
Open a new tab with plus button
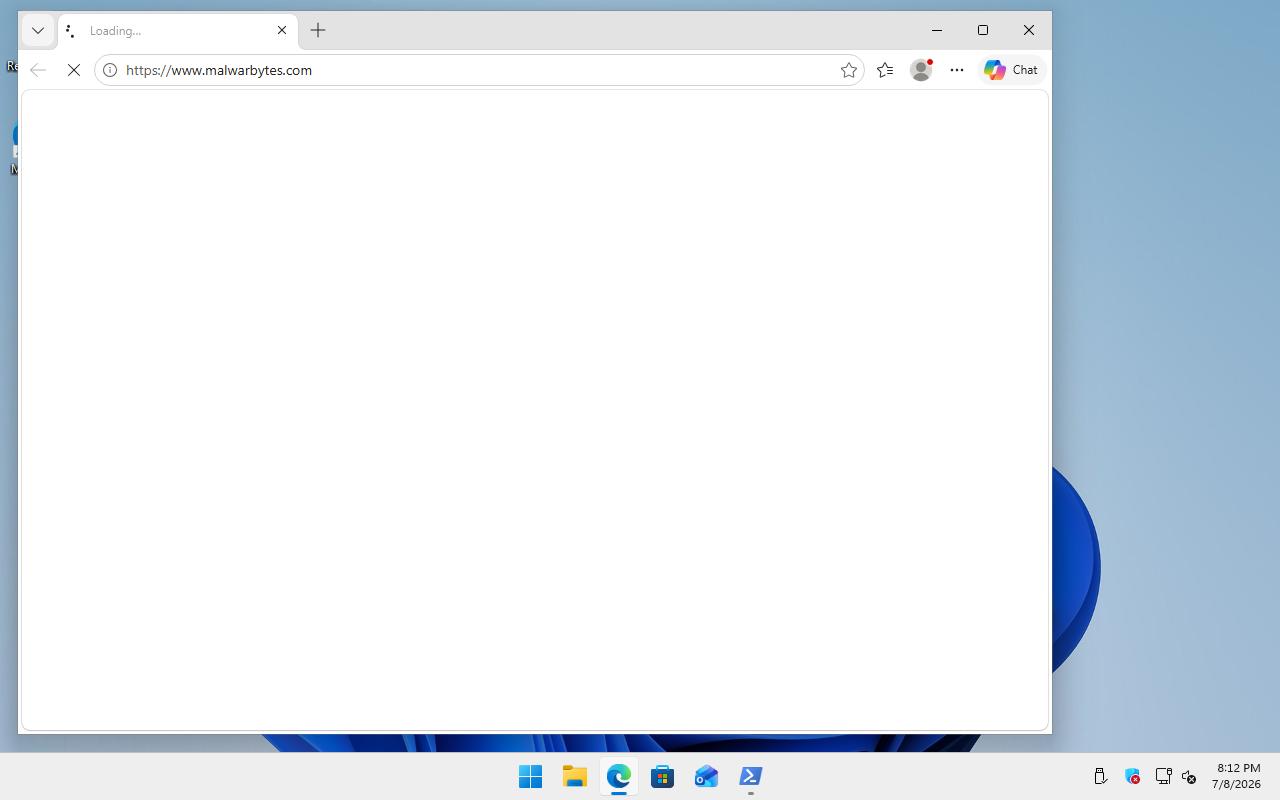318,30
